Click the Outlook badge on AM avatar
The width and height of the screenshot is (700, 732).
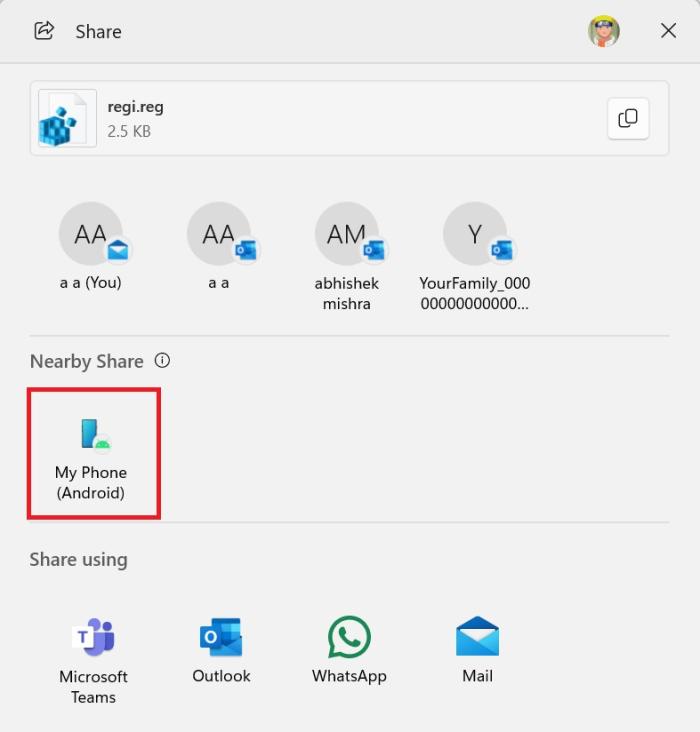[374, 249]
